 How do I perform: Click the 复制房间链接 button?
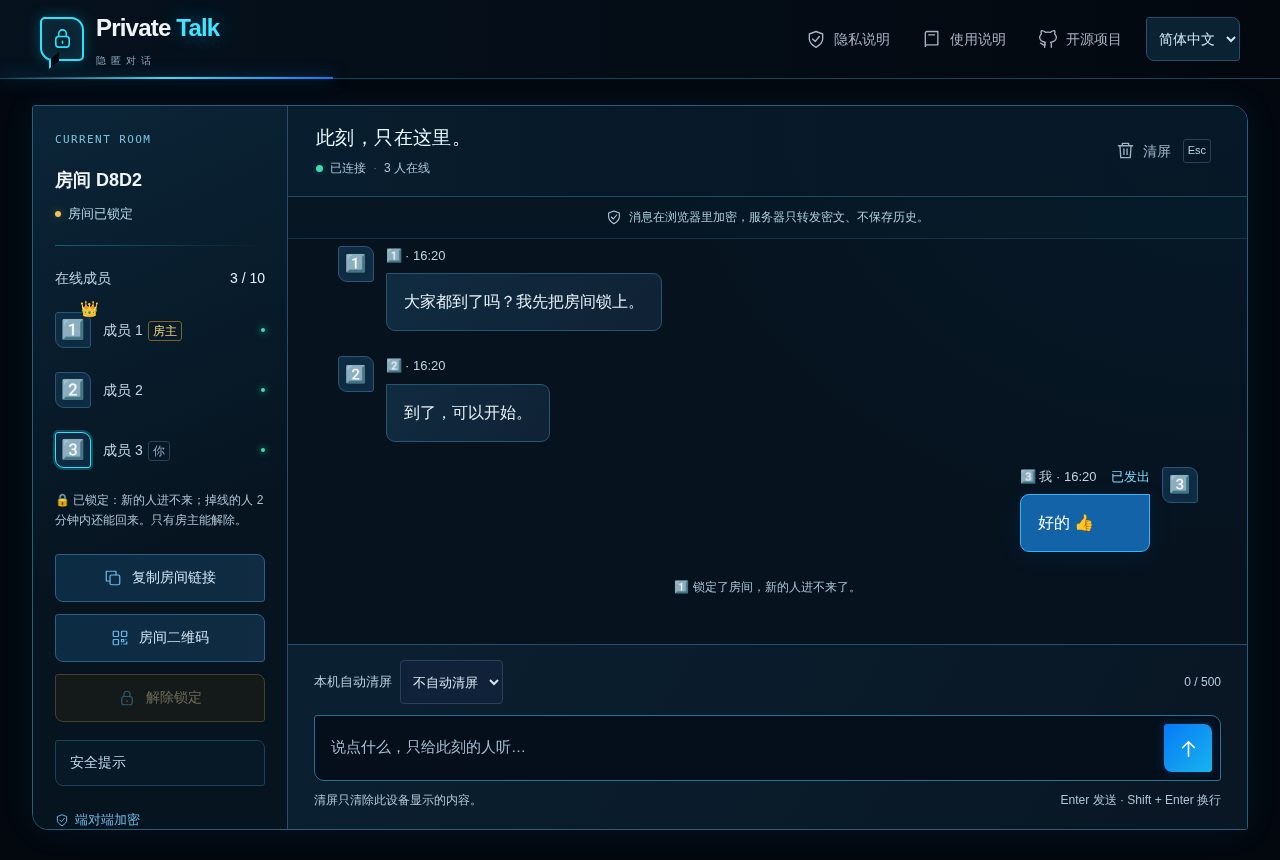(x=160, y=578)
